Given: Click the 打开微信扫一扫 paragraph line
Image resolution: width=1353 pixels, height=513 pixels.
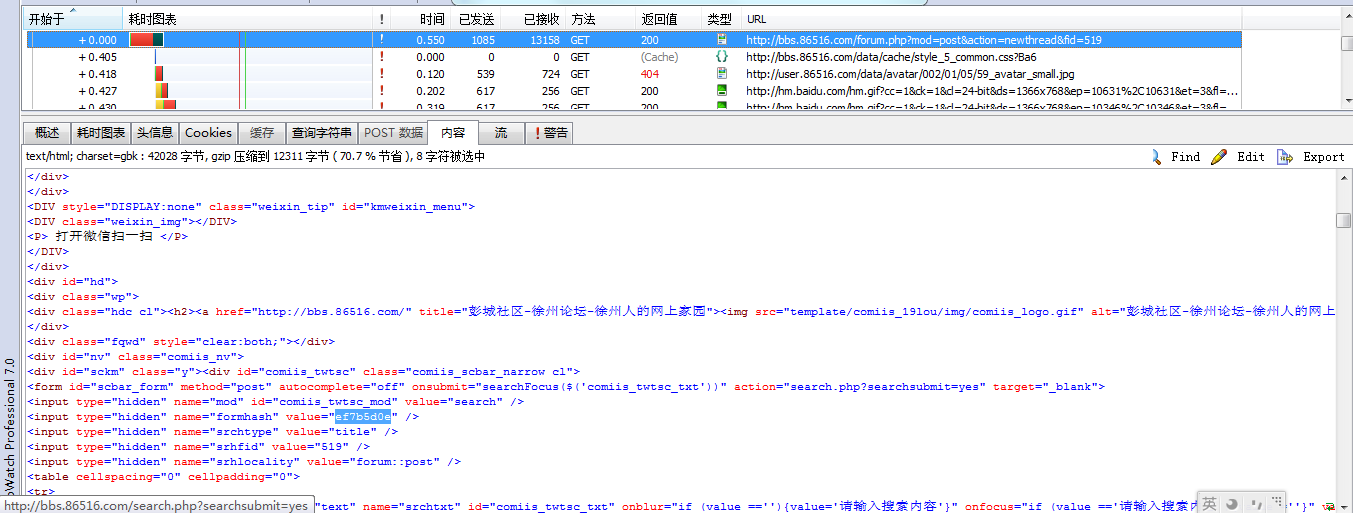Looking at the screenshot, I should click(x=107, y=237).
